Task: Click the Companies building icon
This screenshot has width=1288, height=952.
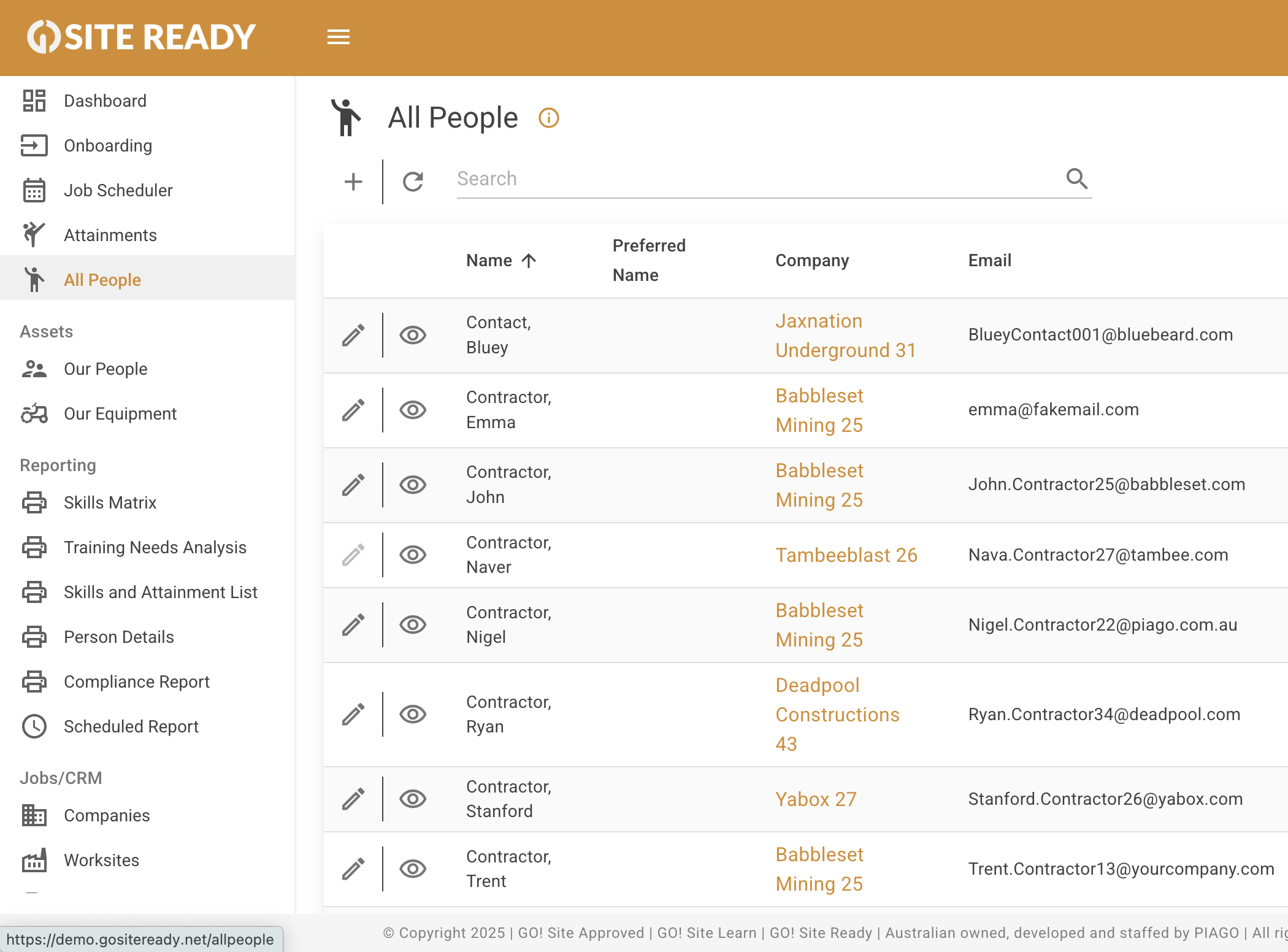Action: [x=34, y=815]
